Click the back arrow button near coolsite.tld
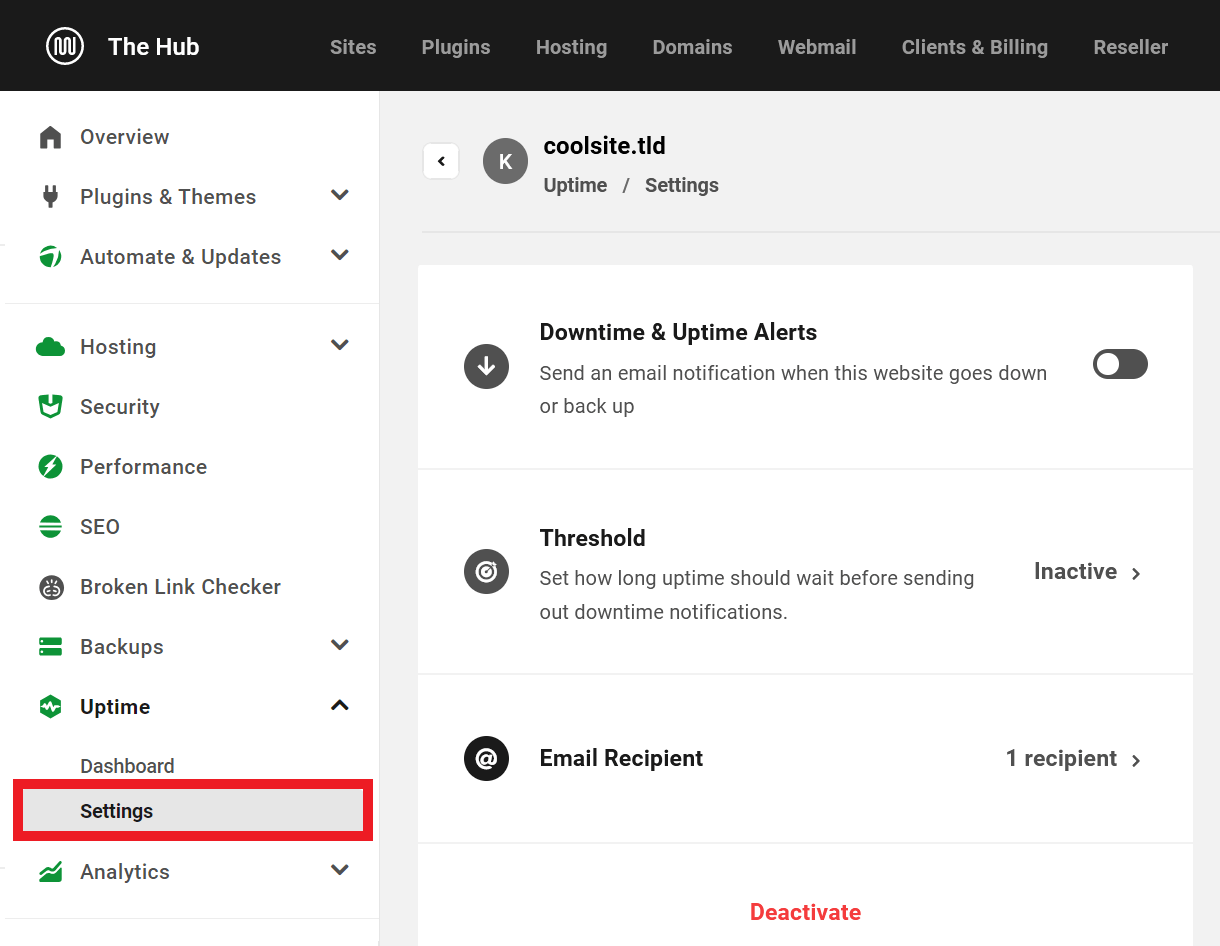This screenshot has width=1220, height=946. tap(441, 160)
